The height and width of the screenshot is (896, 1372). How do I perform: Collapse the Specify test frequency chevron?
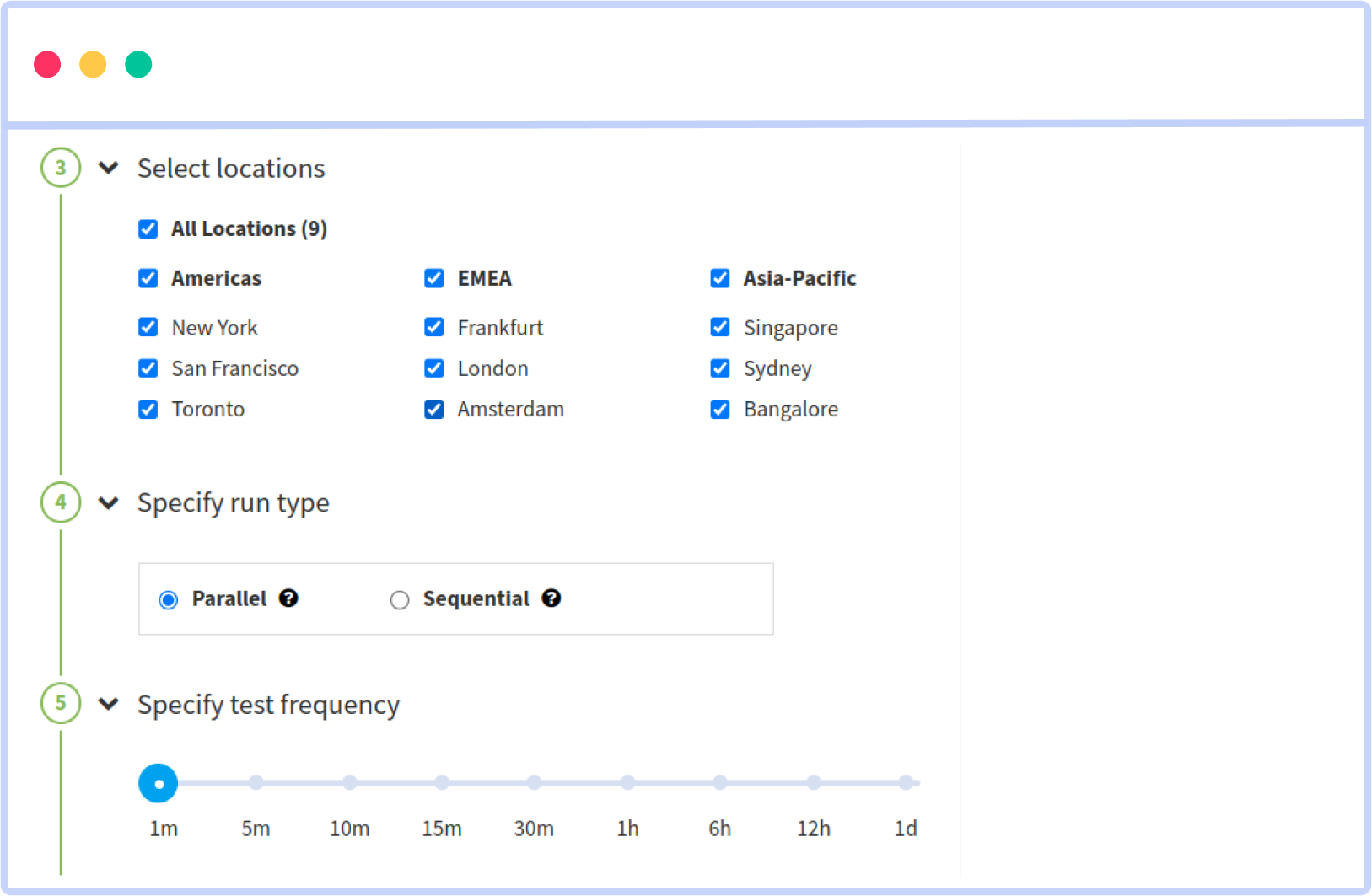pyautogui.click(x=109, y=703)
